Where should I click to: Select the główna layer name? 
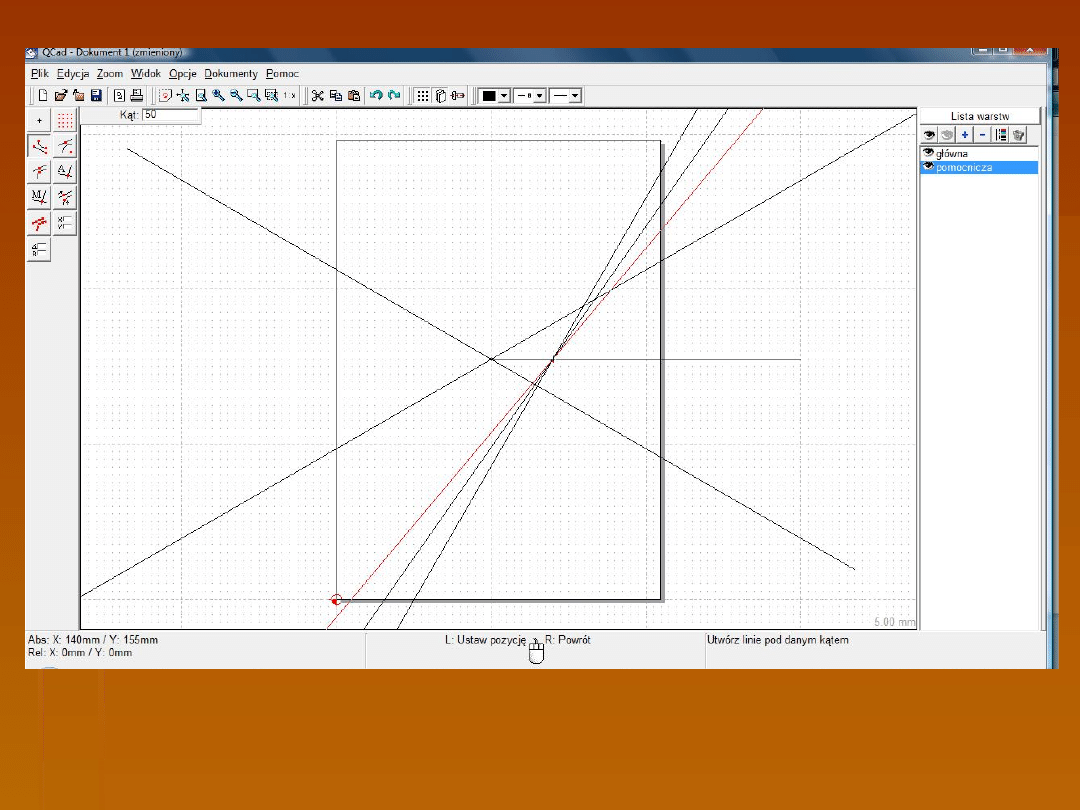952,154
